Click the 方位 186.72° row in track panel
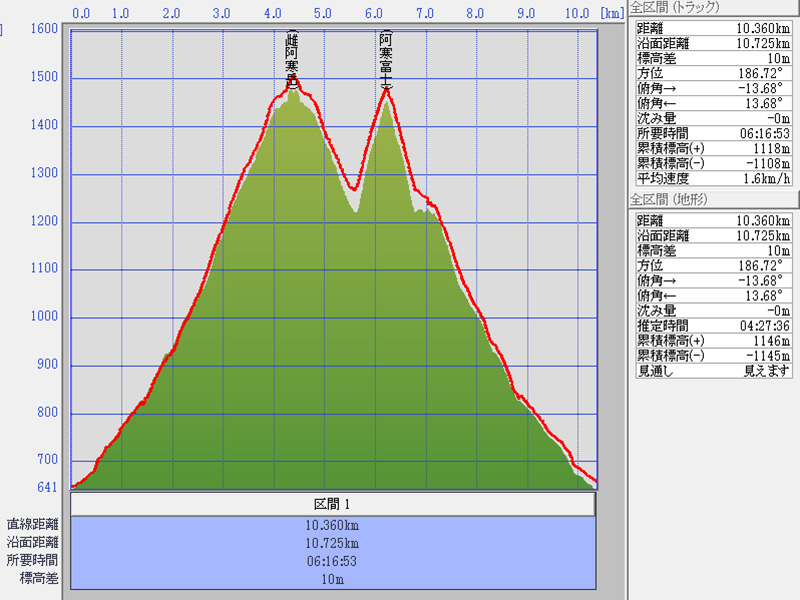 (713, 73)
